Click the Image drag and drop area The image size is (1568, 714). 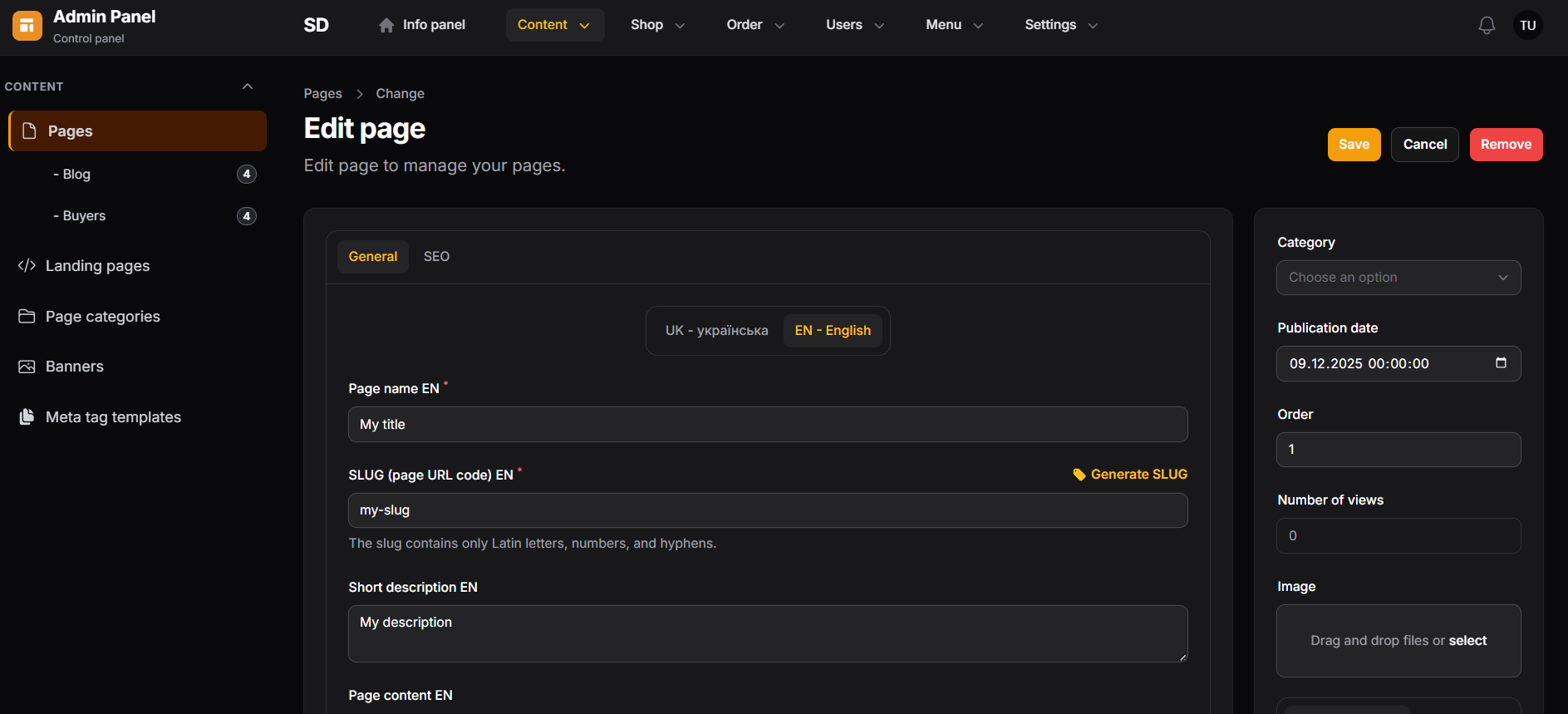[x=1398, y=641]
